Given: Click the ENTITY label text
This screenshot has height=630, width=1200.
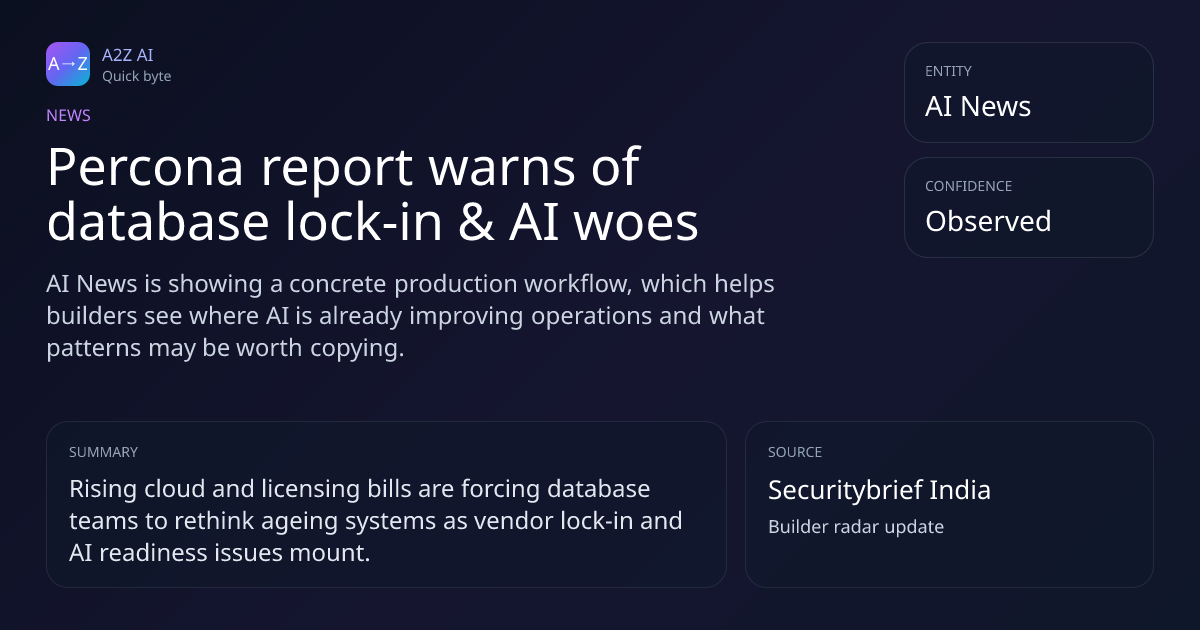Looking at the screenshot, I should click(948, 71).
